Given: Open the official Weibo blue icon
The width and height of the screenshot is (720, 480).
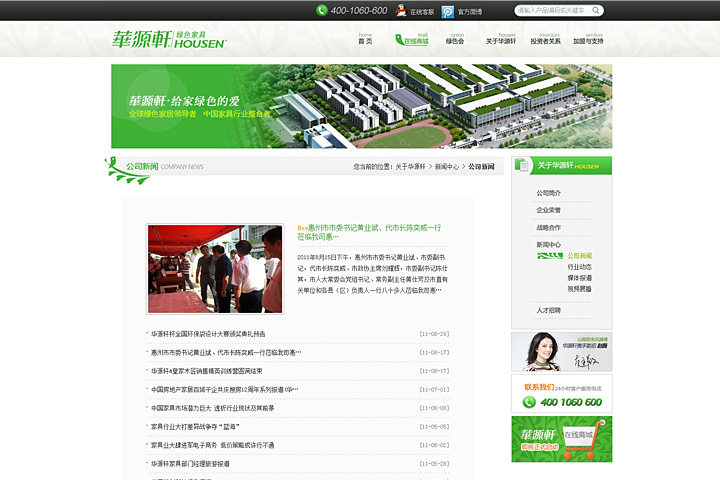Looking at the screenshot, I should (448, 11).
